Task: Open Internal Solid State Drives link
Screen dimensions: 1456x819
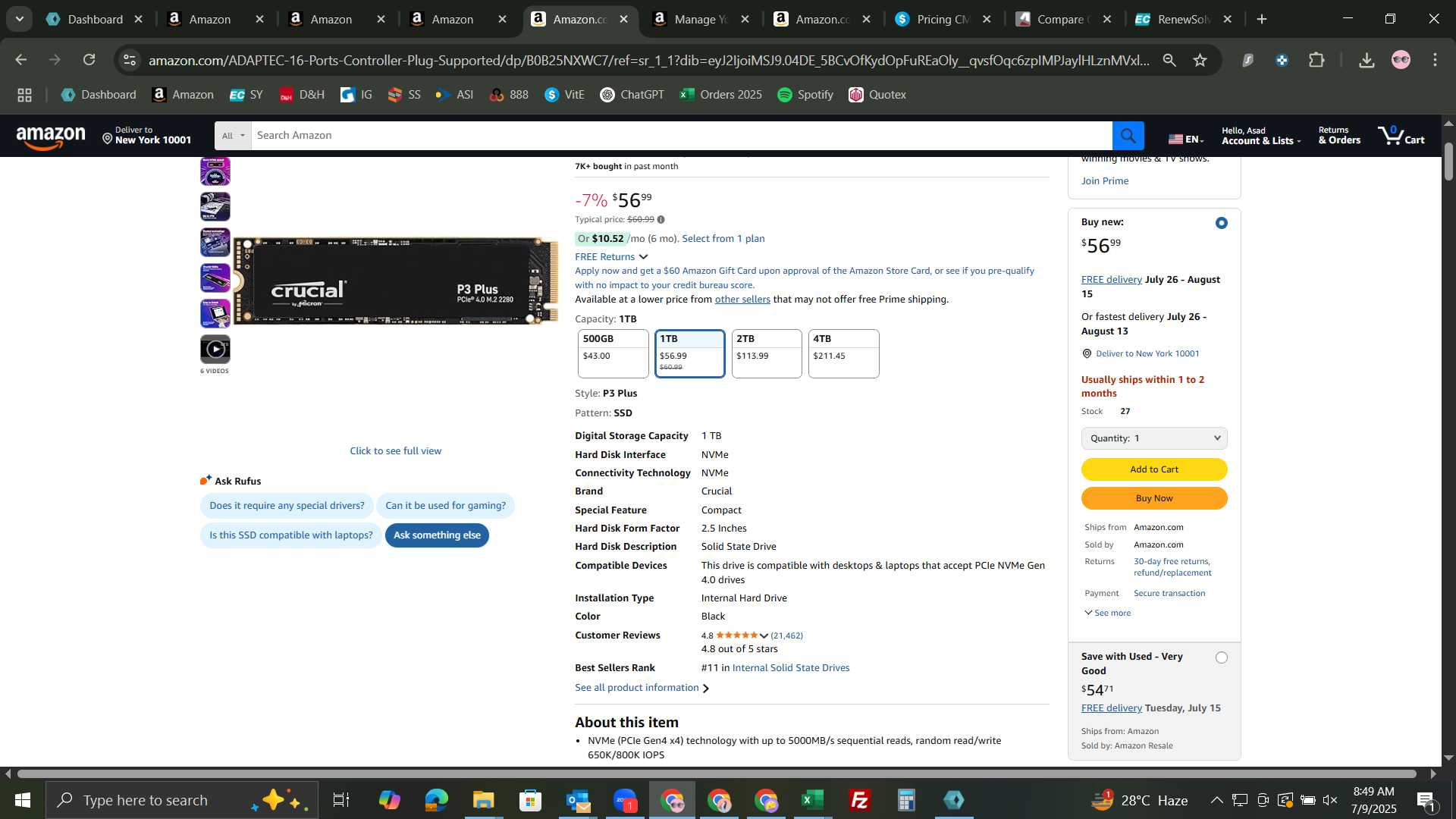Action: pos(791,668)
